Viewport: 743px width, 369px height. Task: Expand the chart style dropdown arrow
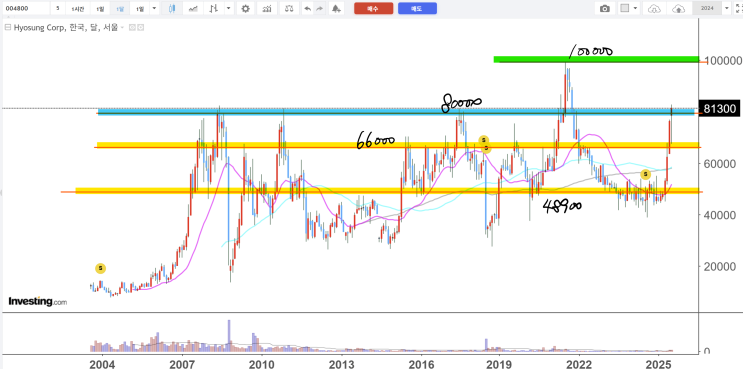pos(229,9)
